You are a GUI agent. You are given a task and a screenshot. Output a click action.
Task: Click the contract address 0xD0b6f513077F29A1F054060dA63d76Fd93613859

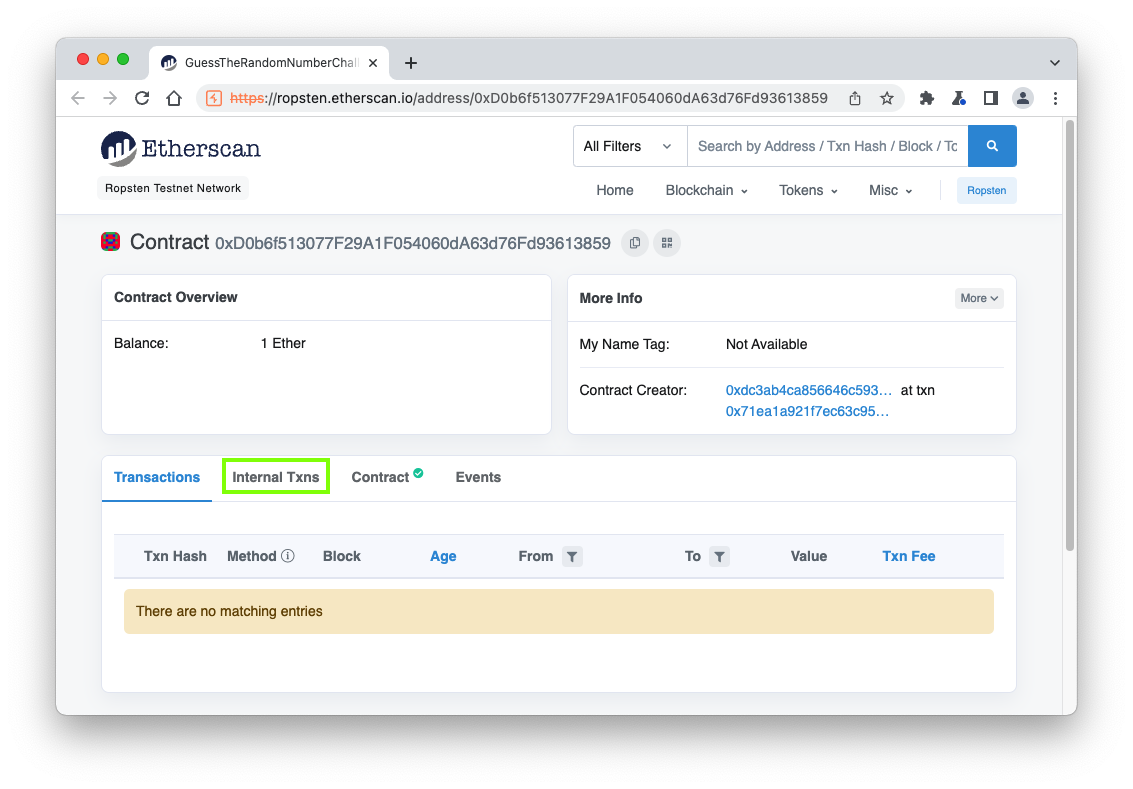pyautogui.click(x=413, y=243)
